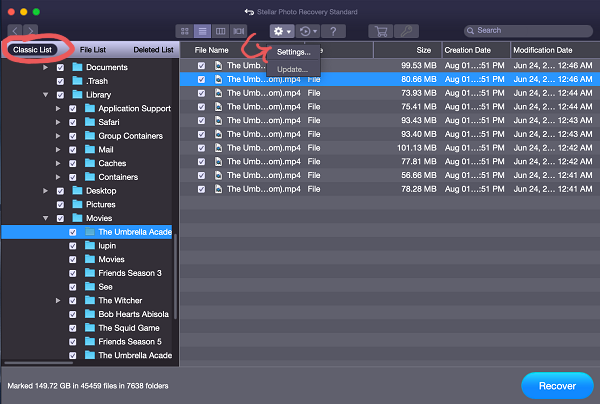Click file icon of the 73.93 MB video

(218, 93)
